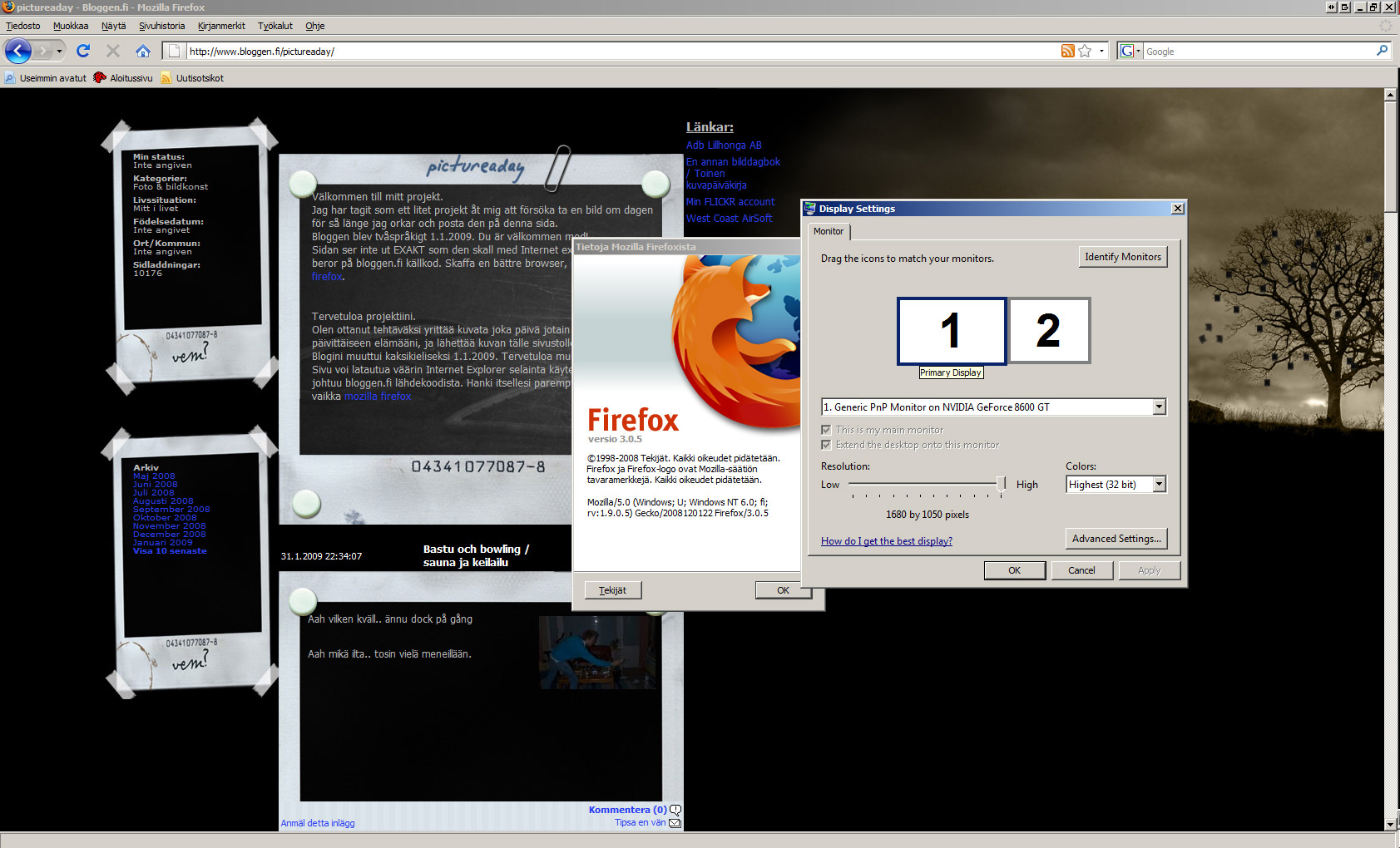This screenshot has width=1400, height=848.
Task: Open the Tiedosto menu
Action: tap(23, 26)
